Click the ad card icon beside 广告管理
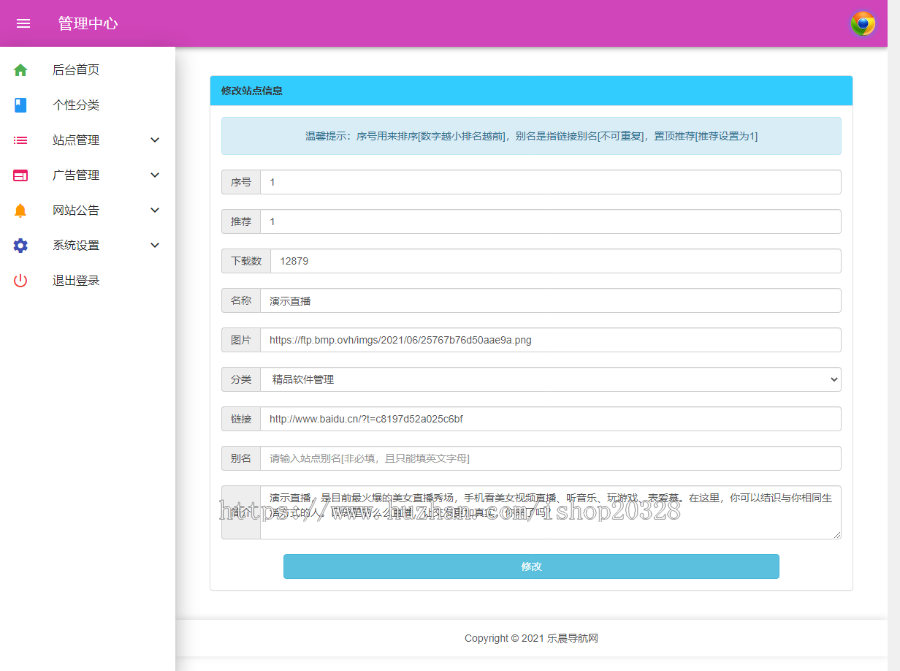This screenshot has height=671, width=900. pos(21,175)
